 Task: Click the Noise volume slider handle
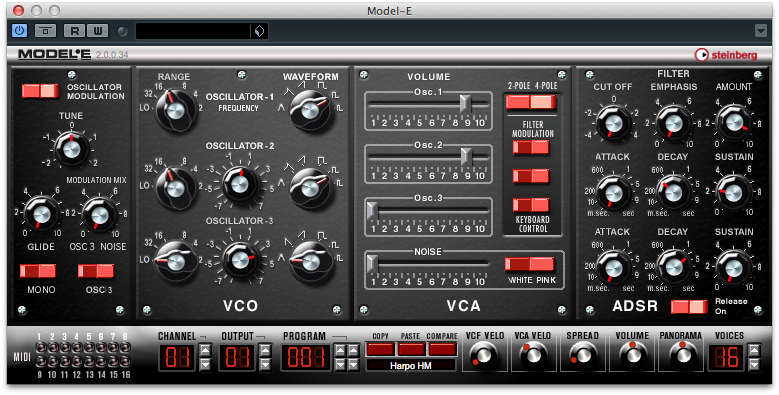[372, 264]
